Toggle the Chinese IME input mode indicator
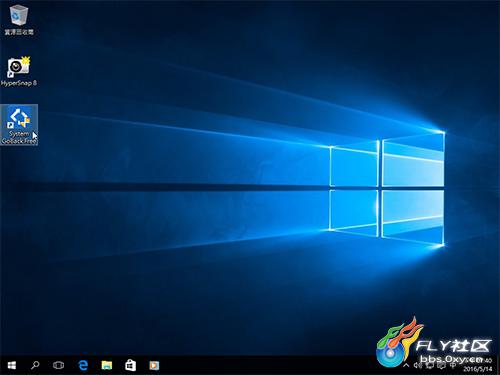Image resolution: width=500 pixels, height=375 pixels. [453, 365]
